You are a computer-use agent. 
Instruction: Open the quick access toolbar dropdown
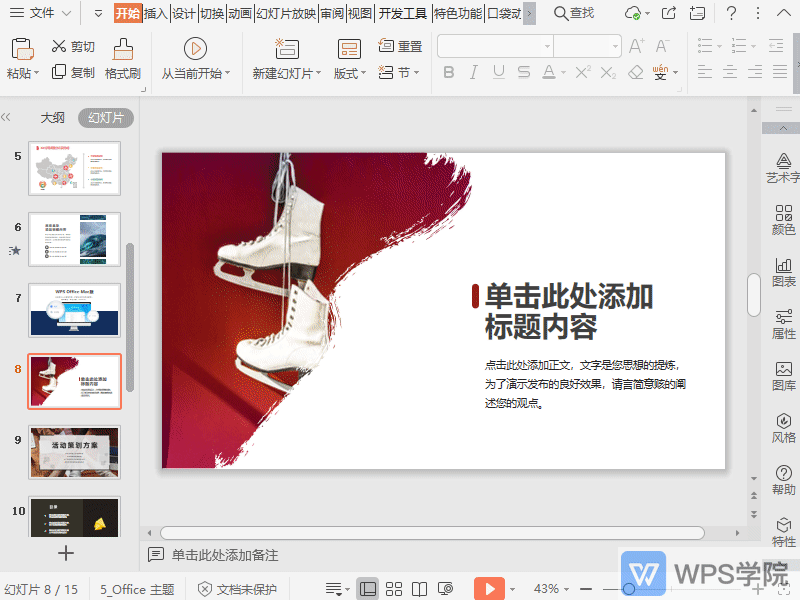(98, 13)
